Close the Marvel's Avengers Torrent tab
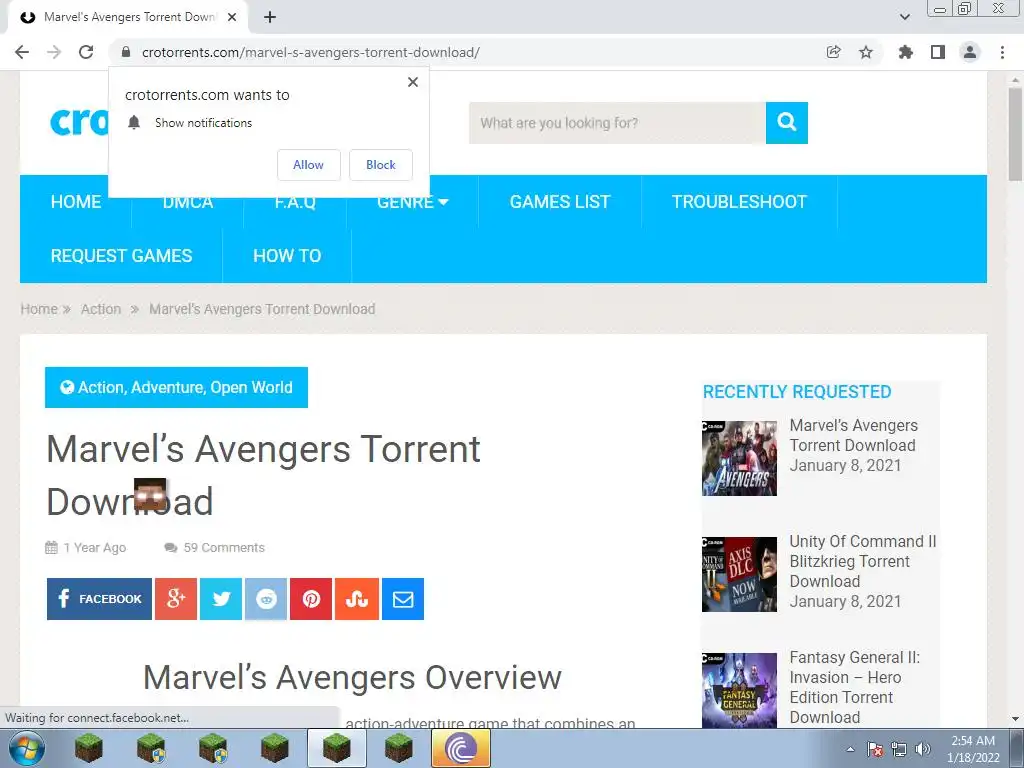 point(232,17)
